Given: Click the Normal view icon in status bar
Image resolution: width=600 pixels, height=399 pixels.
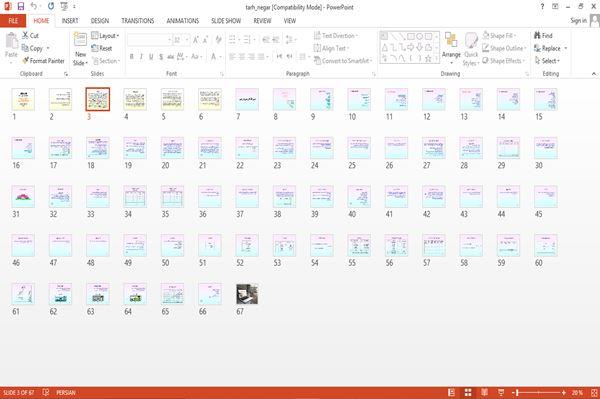Looking at the screenshot, I should click(x=452, y=392).
